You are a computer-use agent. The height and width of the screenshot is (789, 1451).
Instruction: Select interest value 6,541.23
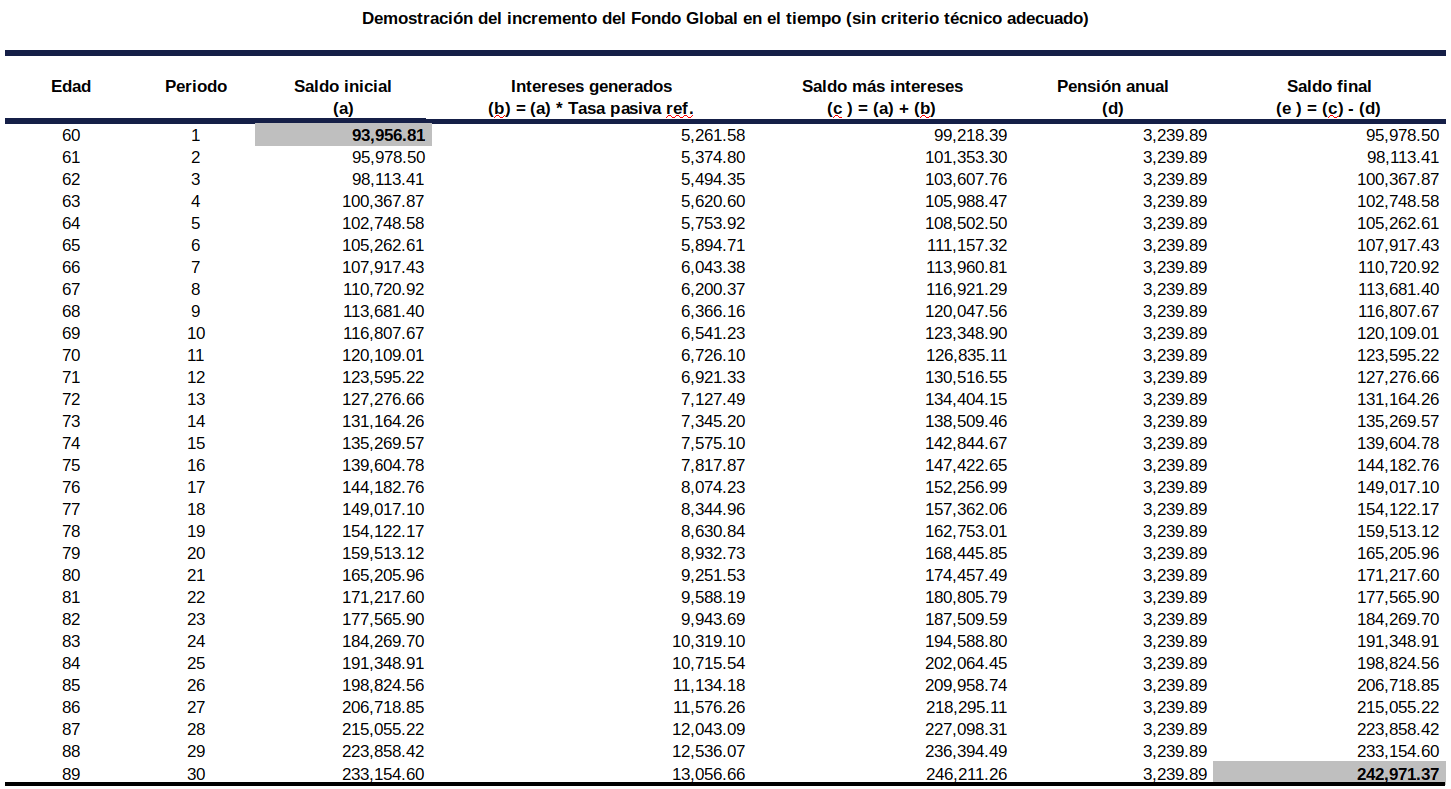tap(712, 333)
